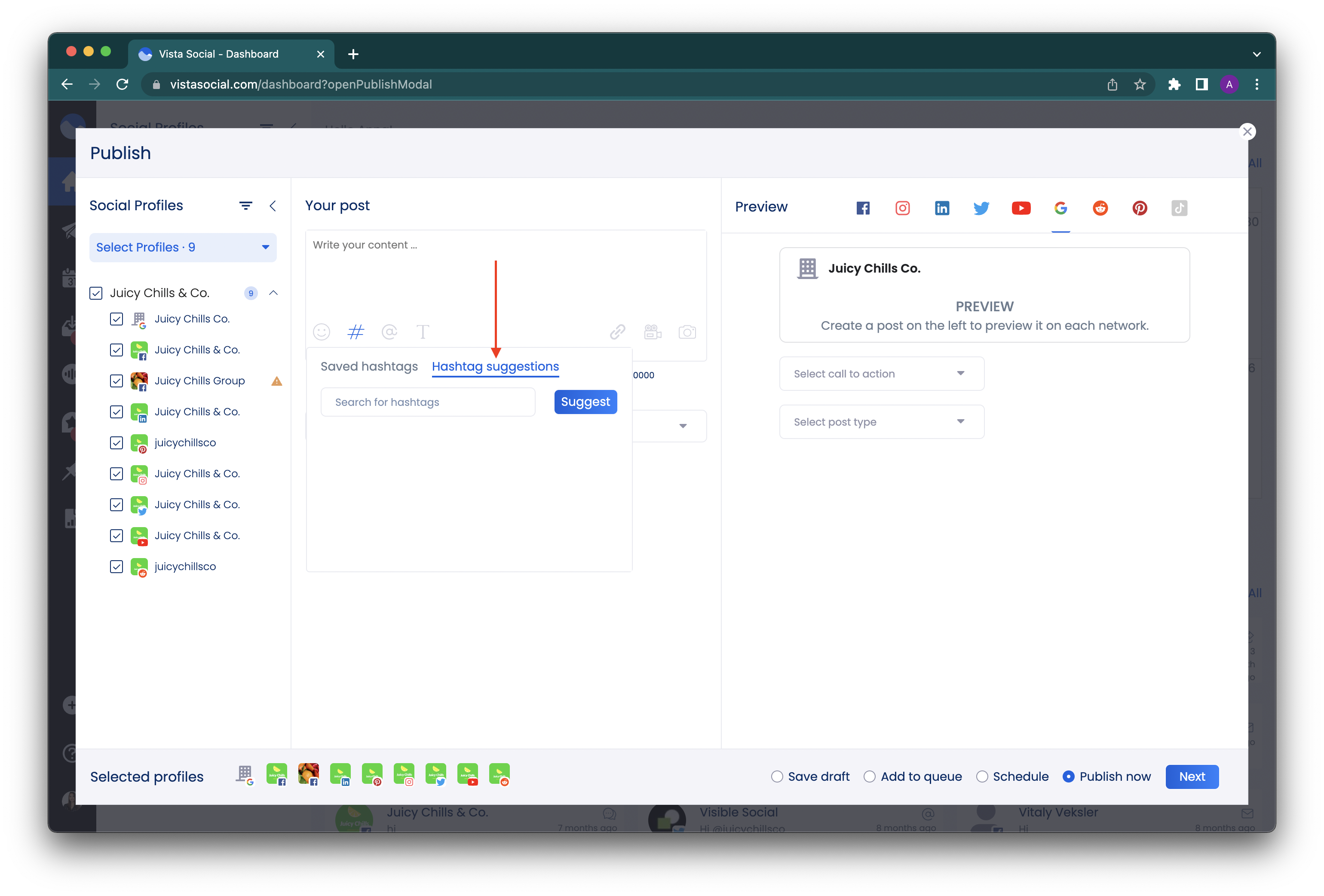The image size is (1324, 896).
Task: Select the Vista Social - Dashboard browser tab
Action: [231, 54]
